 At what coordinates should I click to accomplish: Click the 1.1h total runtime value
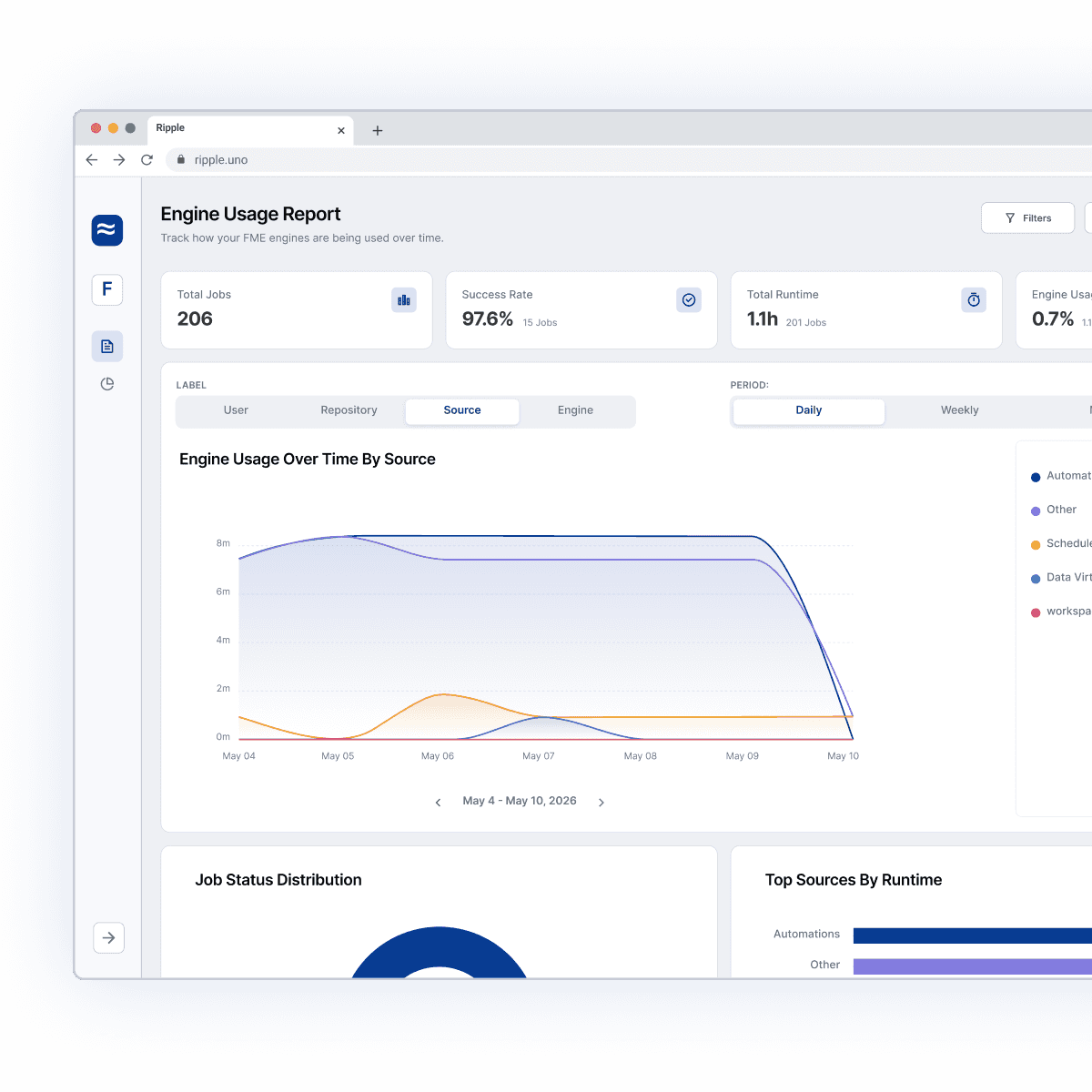pyautogui.click(x=763, y=318)
